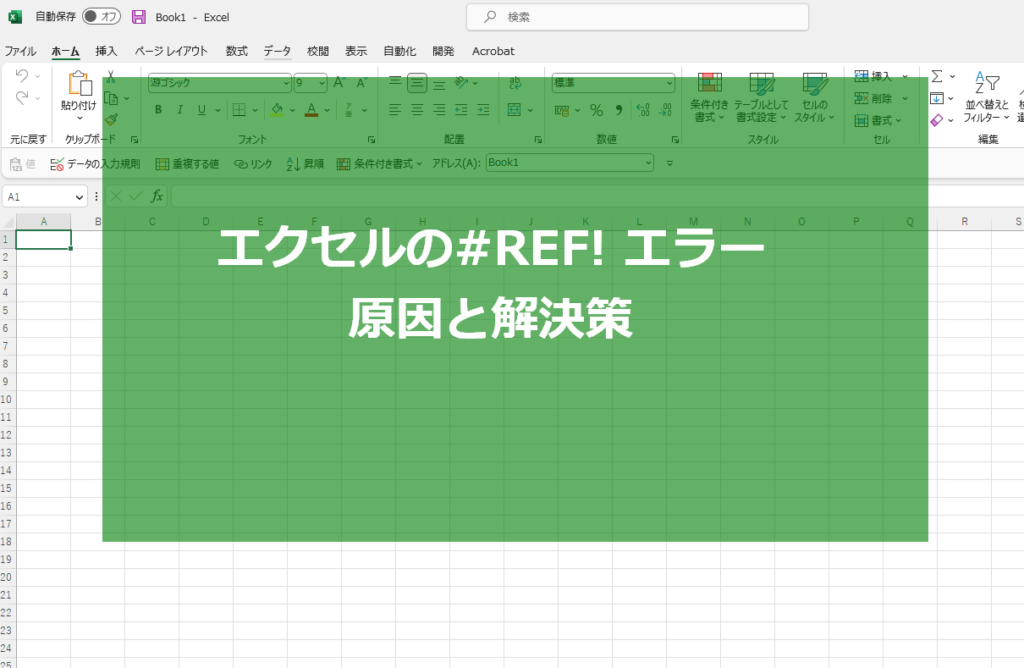Click the increase decimal icon
1024x668 pixels.
click(643, 110)
